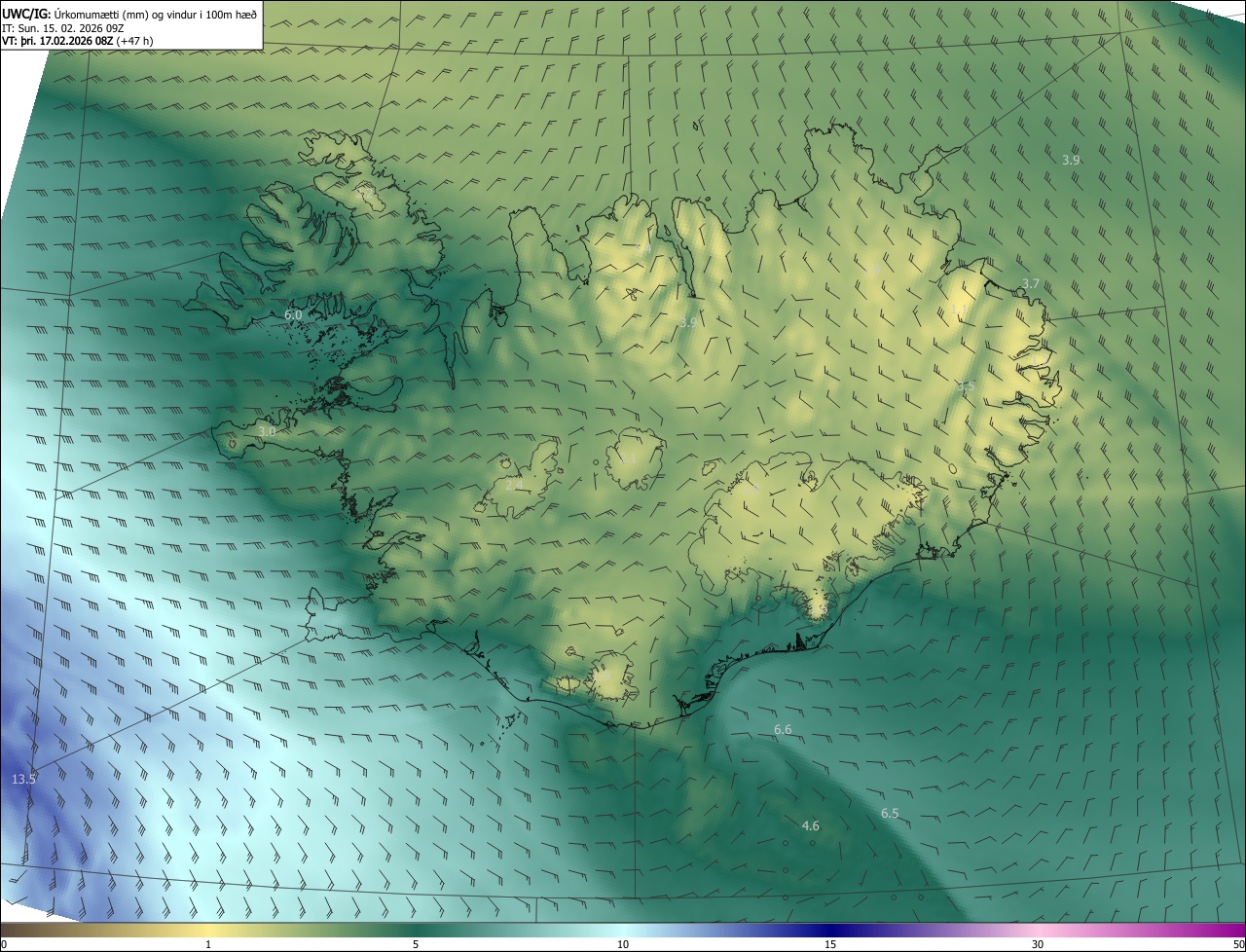
Task: Click the 6.0 value over the Westfjords
Action: click(293, 315)
